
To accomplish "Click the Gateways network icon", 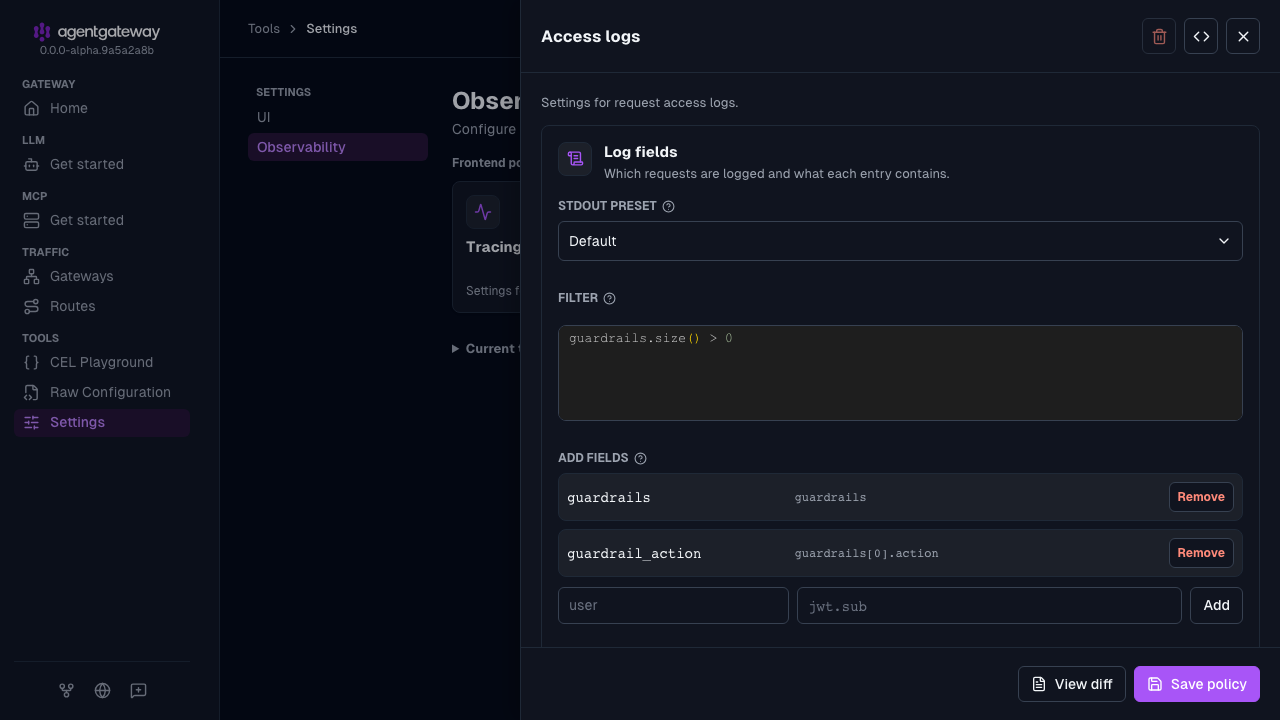I will click(32, 276).
